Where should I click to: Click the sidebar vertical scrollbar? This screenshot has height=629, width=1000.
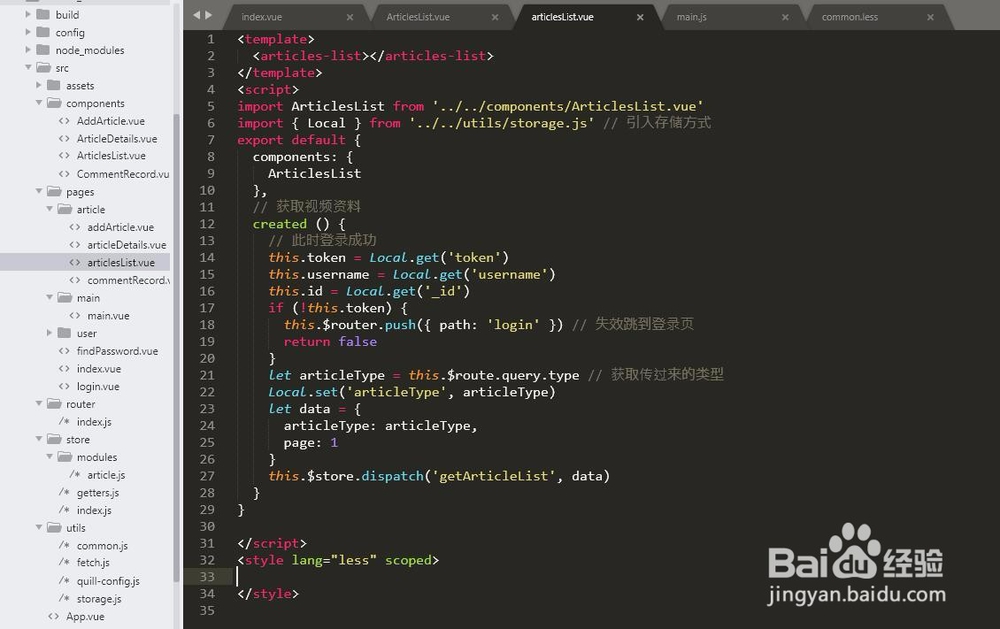tap(176, 348)
